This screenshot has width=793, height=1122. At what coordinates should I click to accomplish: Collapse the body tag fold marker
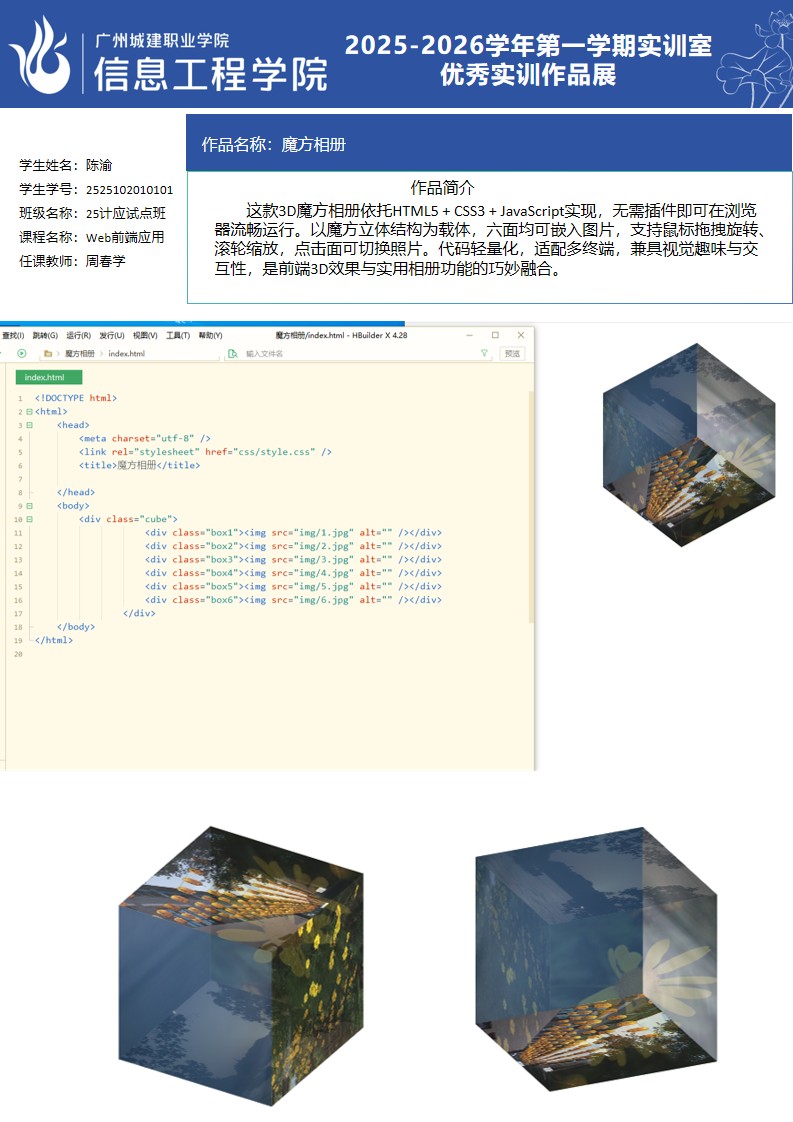29,506
